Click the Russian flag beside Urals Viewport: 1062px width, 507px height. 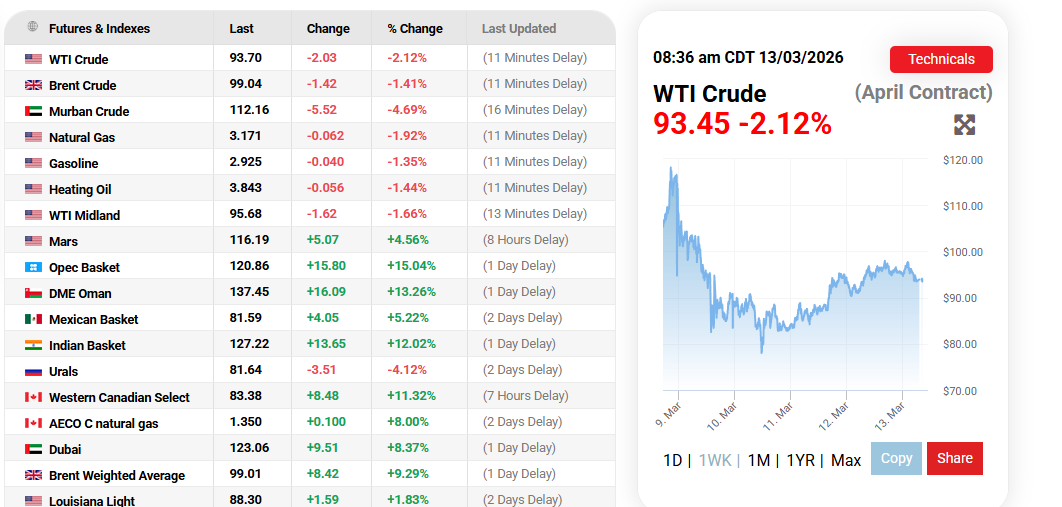pos(34,371)
